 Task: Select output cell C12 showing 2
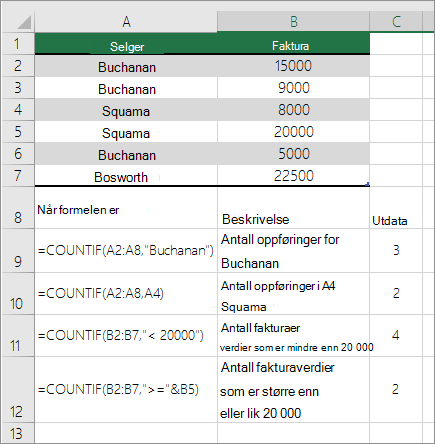click(396, 390)
